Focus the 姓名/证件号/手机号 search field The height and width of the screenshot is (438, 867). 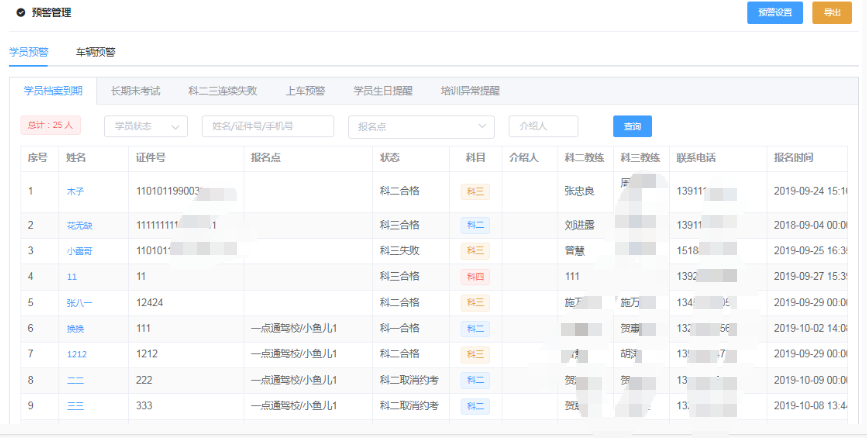(268, 126)
